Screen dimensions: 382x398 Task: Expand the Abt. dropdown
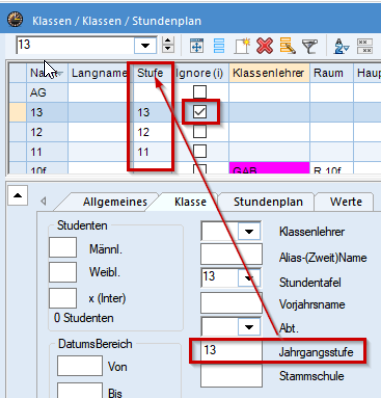(x=249, y=327)
